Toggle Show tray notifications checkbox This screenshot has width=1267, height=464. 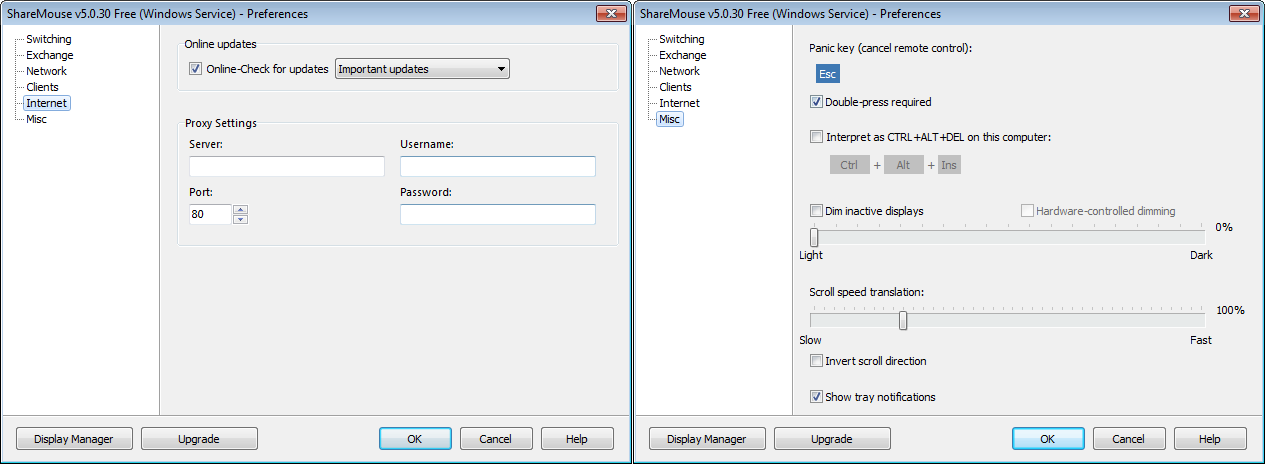pos(817,397)
